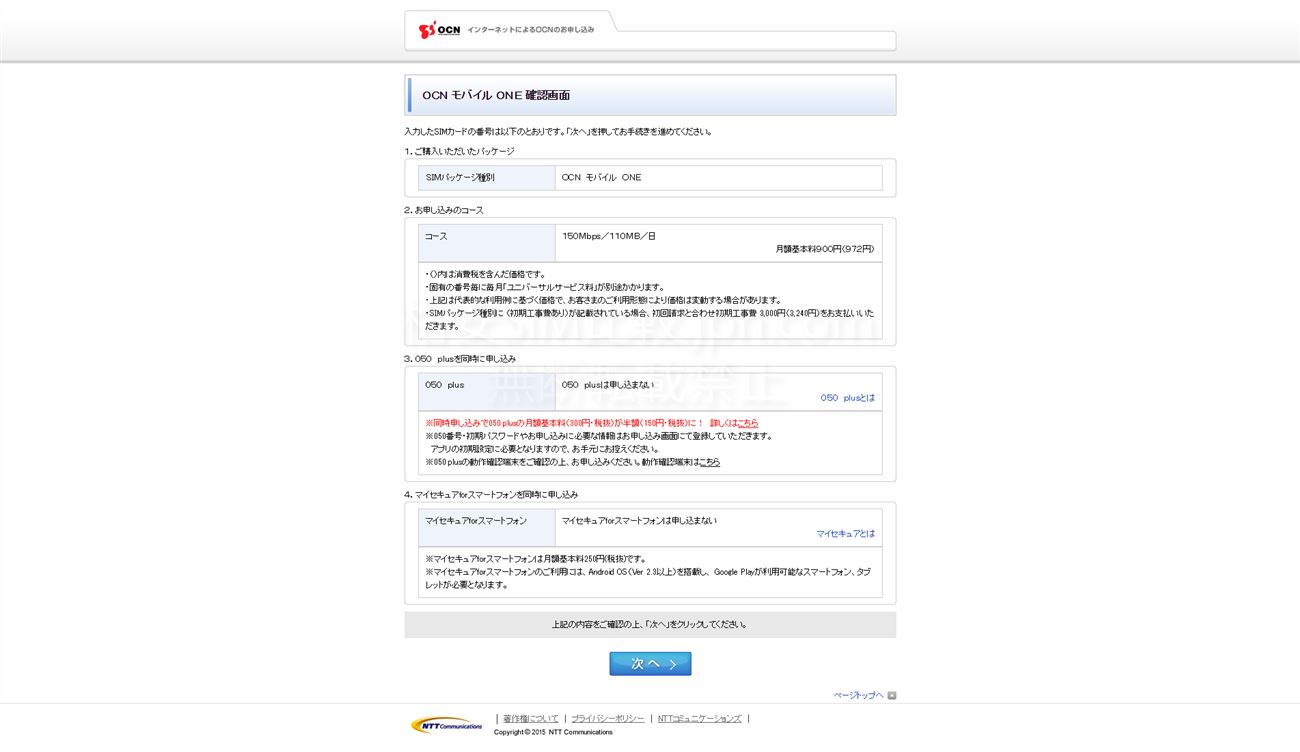
Task: Click the 2. お申し込みのコース section title
Action: pos(444,211)
